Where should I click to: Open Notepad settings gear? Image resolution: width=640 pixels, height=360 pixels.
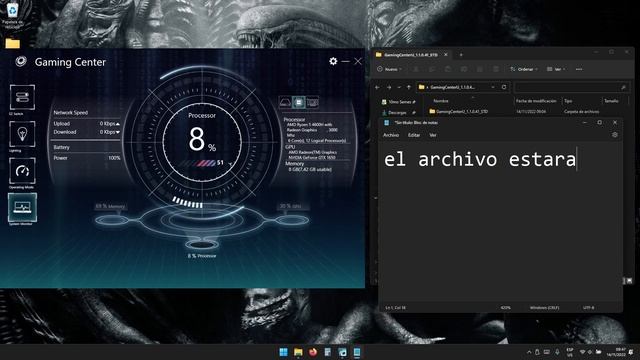(615, 135)
